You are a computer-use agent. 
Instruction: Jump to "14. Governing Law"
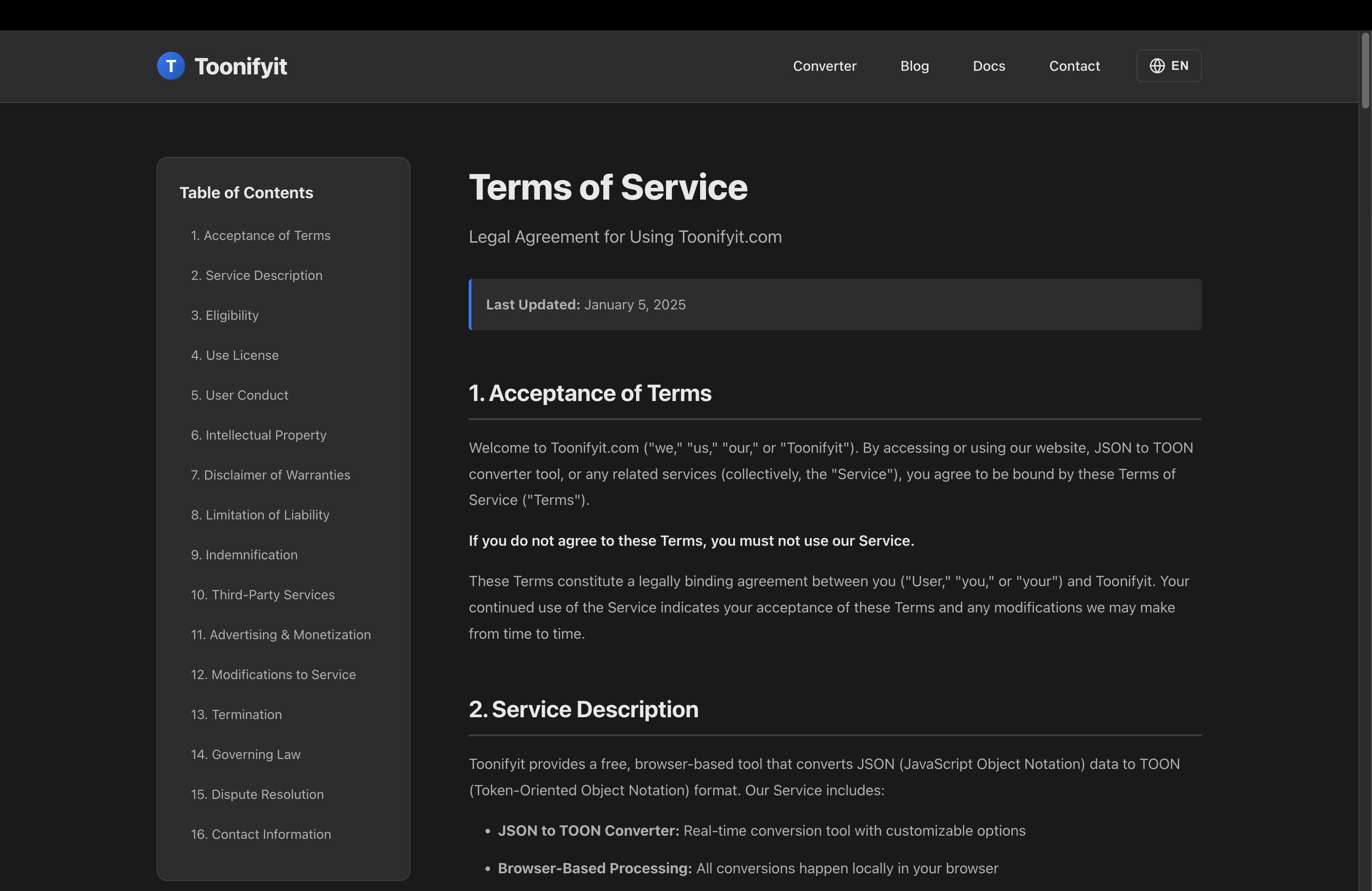tap(245, 754)
